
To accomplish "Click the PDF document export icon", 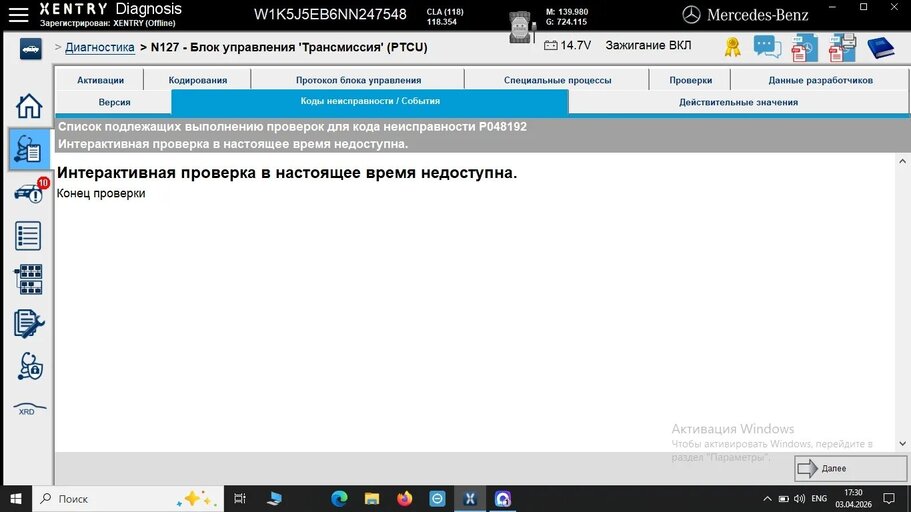I will [x=804, y=48].
